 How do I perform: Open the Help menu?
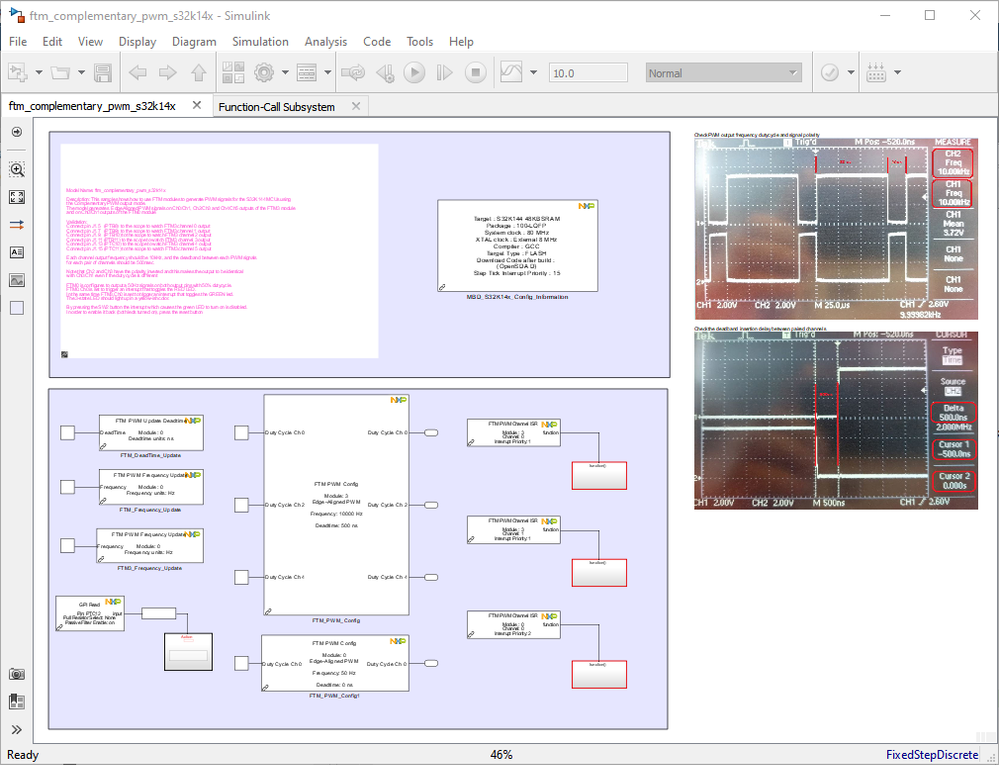461,41
